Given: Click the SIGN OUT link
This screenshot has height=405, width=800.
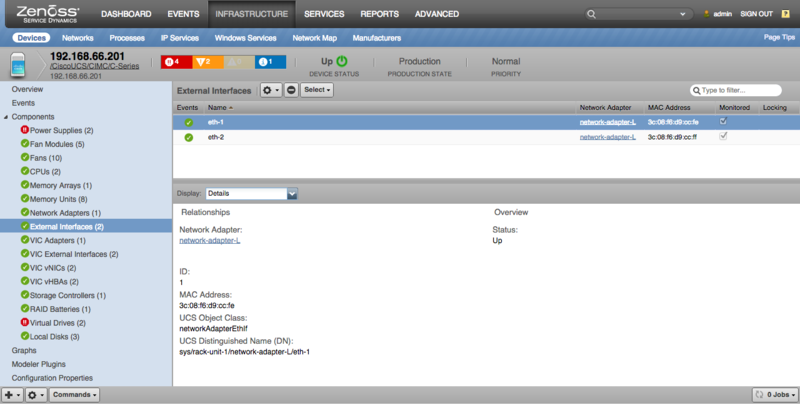Looking at the screenshot, I should [757, 14].
